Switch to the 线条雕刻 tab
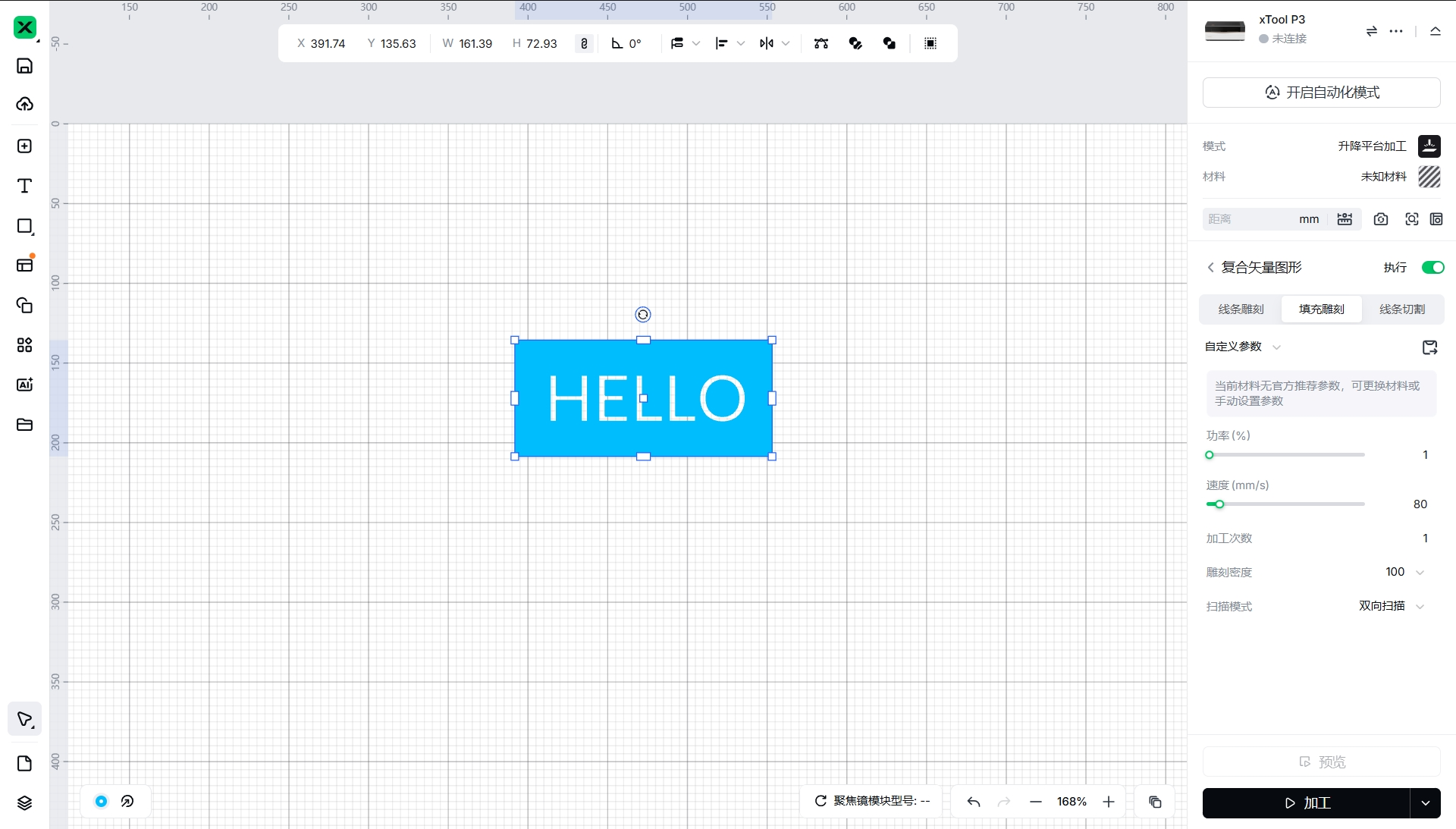Image resolution: width=1456 pixels, height=829 pixels. [1241, 309]
